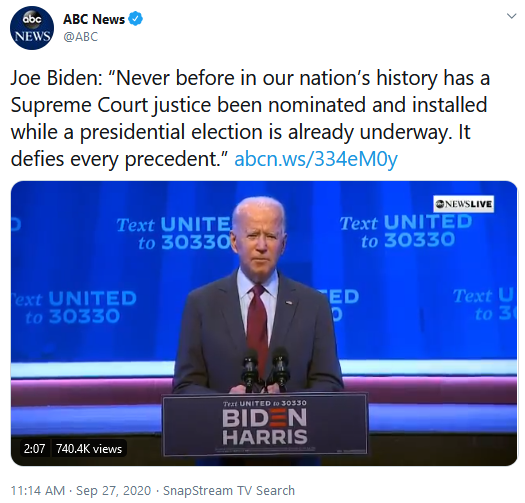525x503 pixels.
Task: Visit the @ABC handle link
Action: [80, 36]
